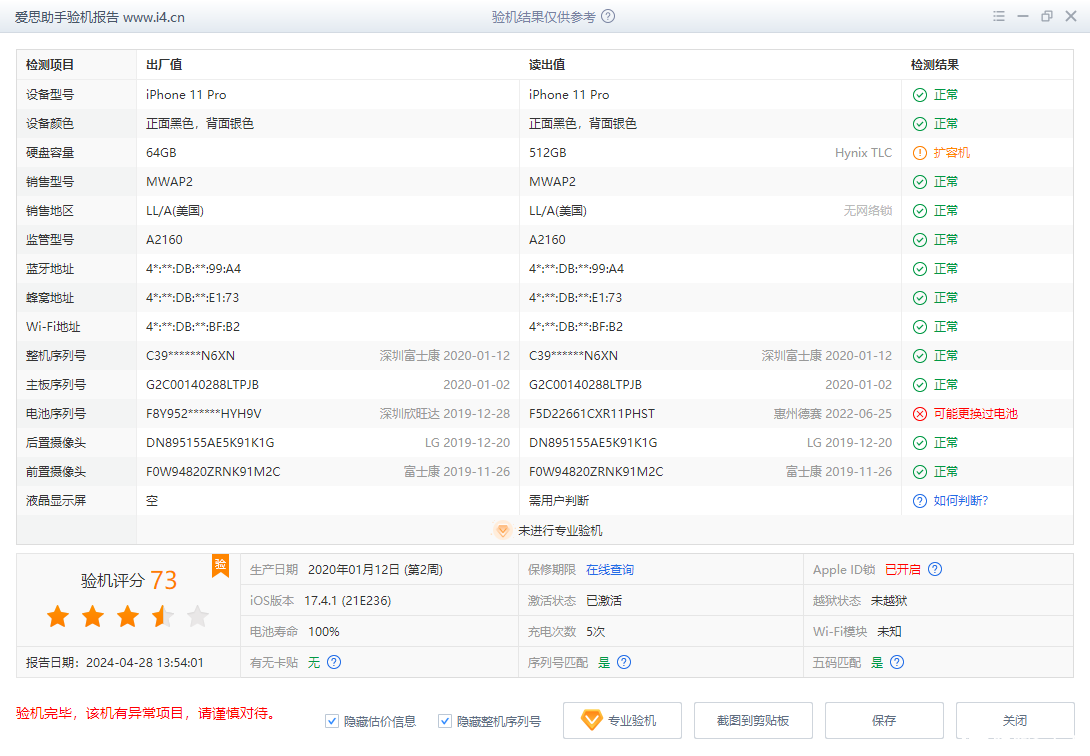The width and height of the screenshot is (1090, 756).
Task: Click green check icon in 前置摄像头 row
Action: [x=920, y=472]
